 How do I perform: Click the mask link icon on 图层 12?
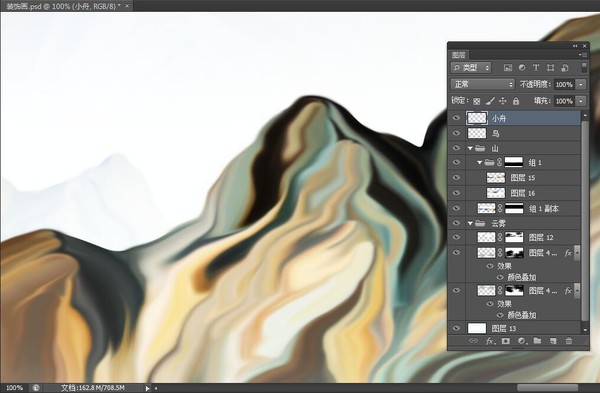[x=500, y=238]
